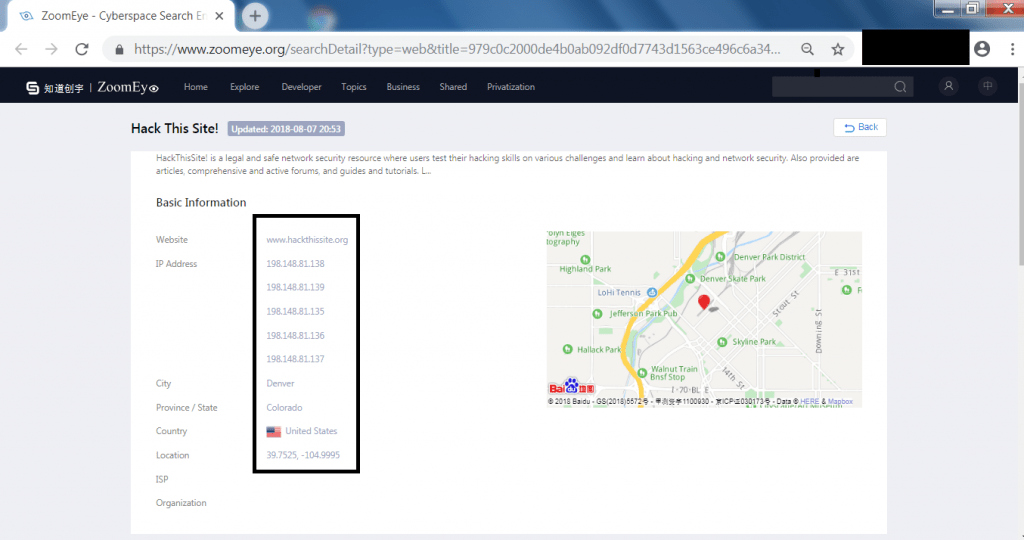Open the Chrome three-dot menu

tap(1012, 49)
